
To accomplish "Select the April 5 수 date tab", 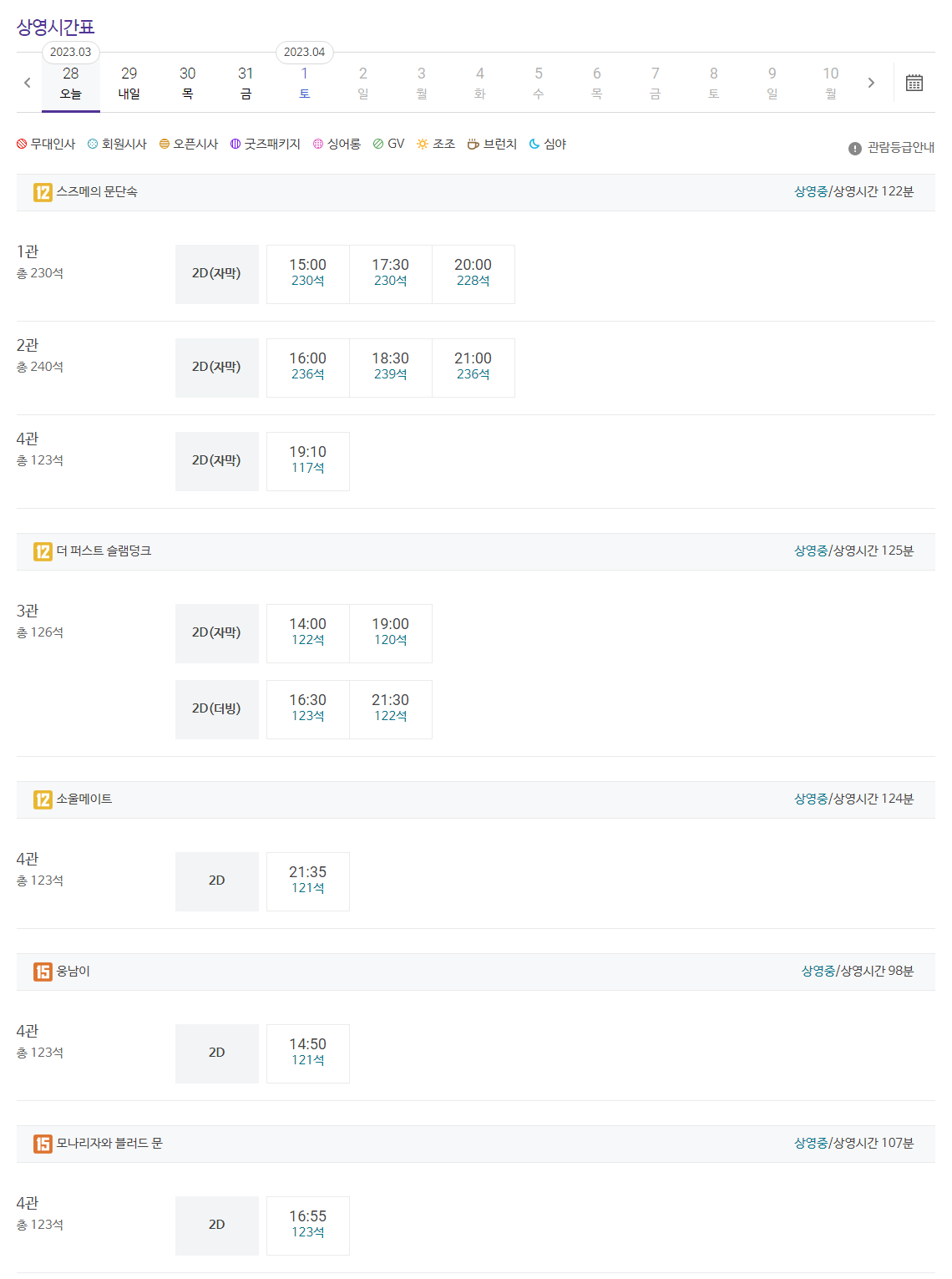I will (x=539, y=83).
